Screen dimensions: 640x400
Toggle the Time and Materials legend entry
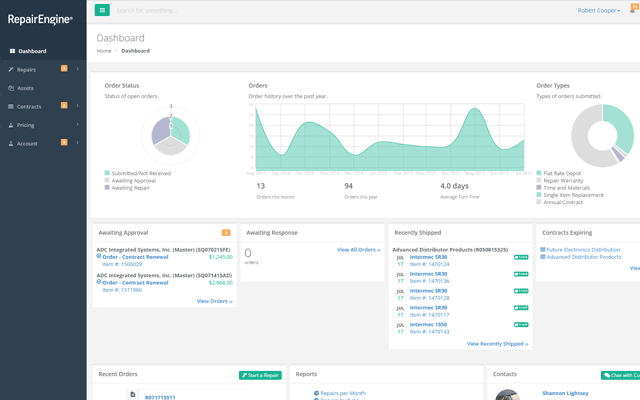point(563,188)
